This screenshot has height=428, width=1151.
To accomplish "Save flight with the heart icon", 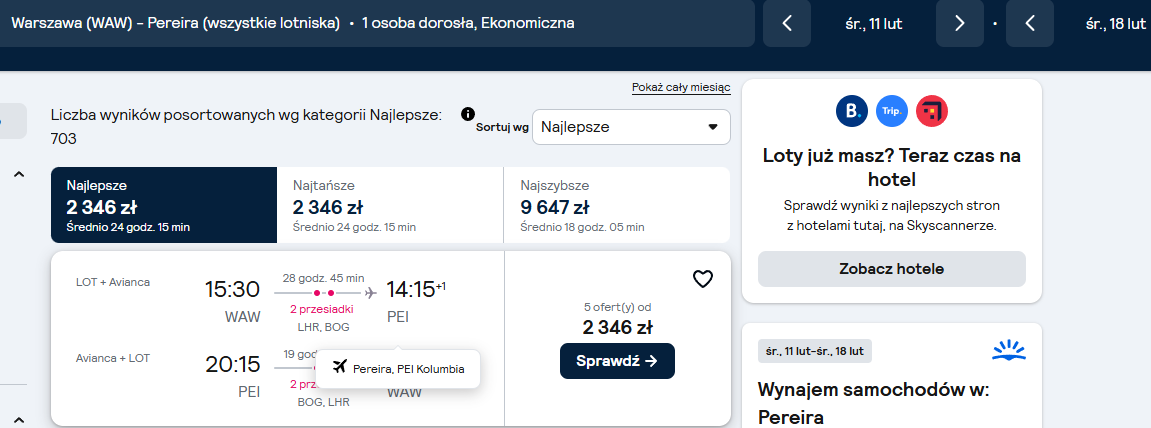I will (702, 279).
